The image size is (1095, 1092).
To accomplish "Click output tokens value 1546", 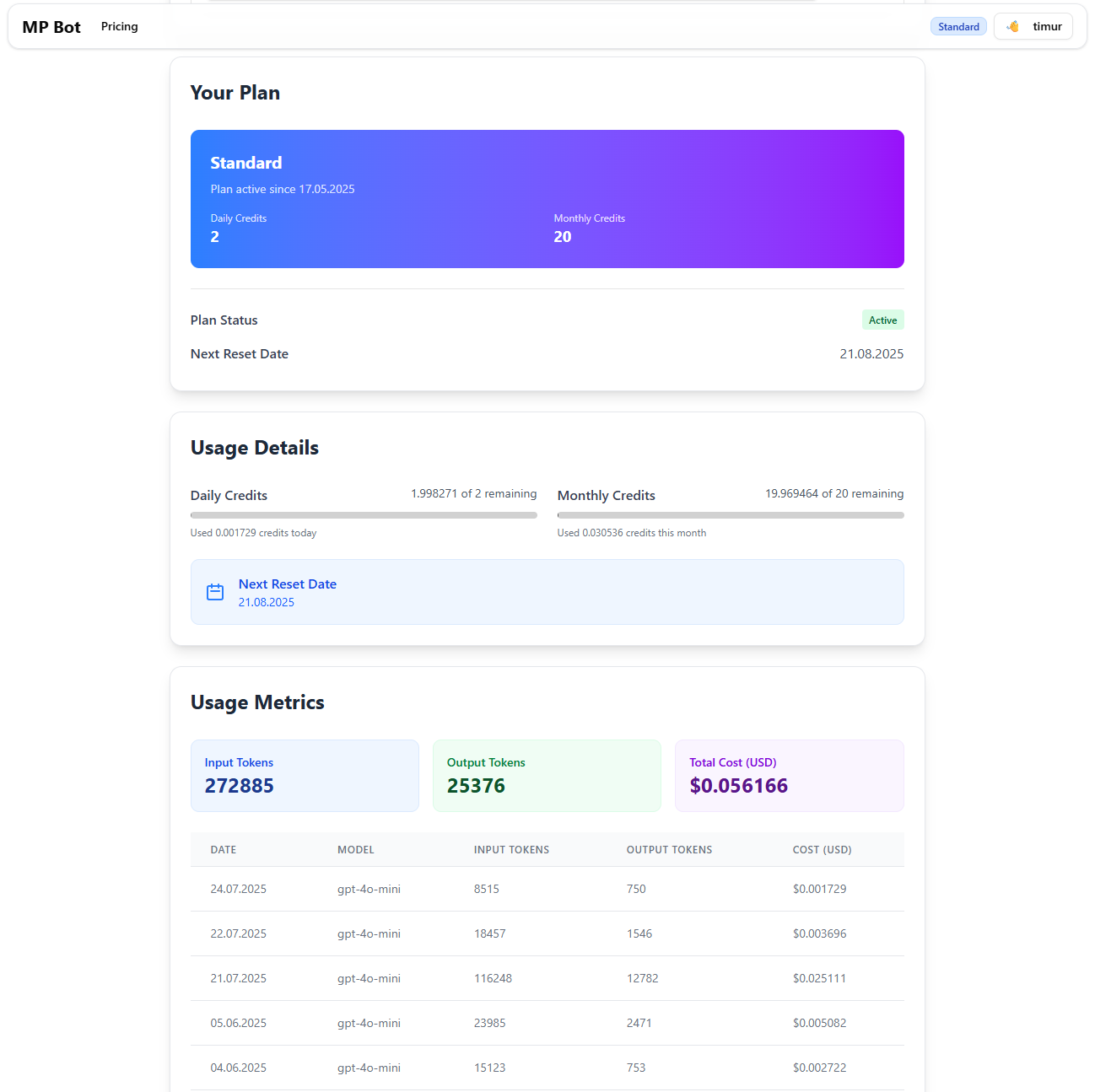I will [639, 933].
